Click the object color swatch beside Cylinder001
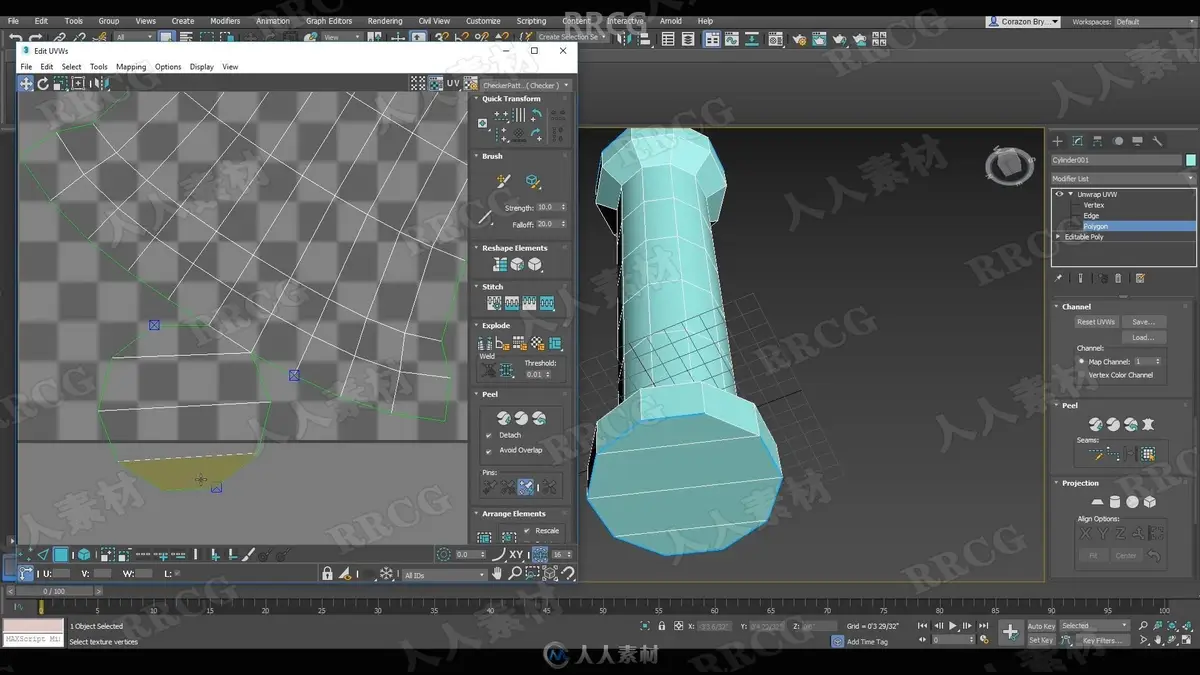Screen dimensions: 1200x675 1190,160
